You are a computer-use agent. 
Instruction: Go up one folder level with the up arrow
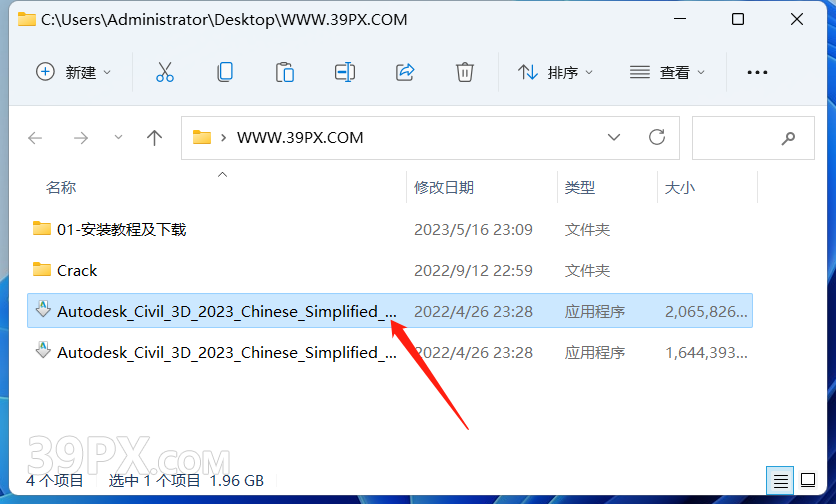pyautogui.click(x=155, y=138)
